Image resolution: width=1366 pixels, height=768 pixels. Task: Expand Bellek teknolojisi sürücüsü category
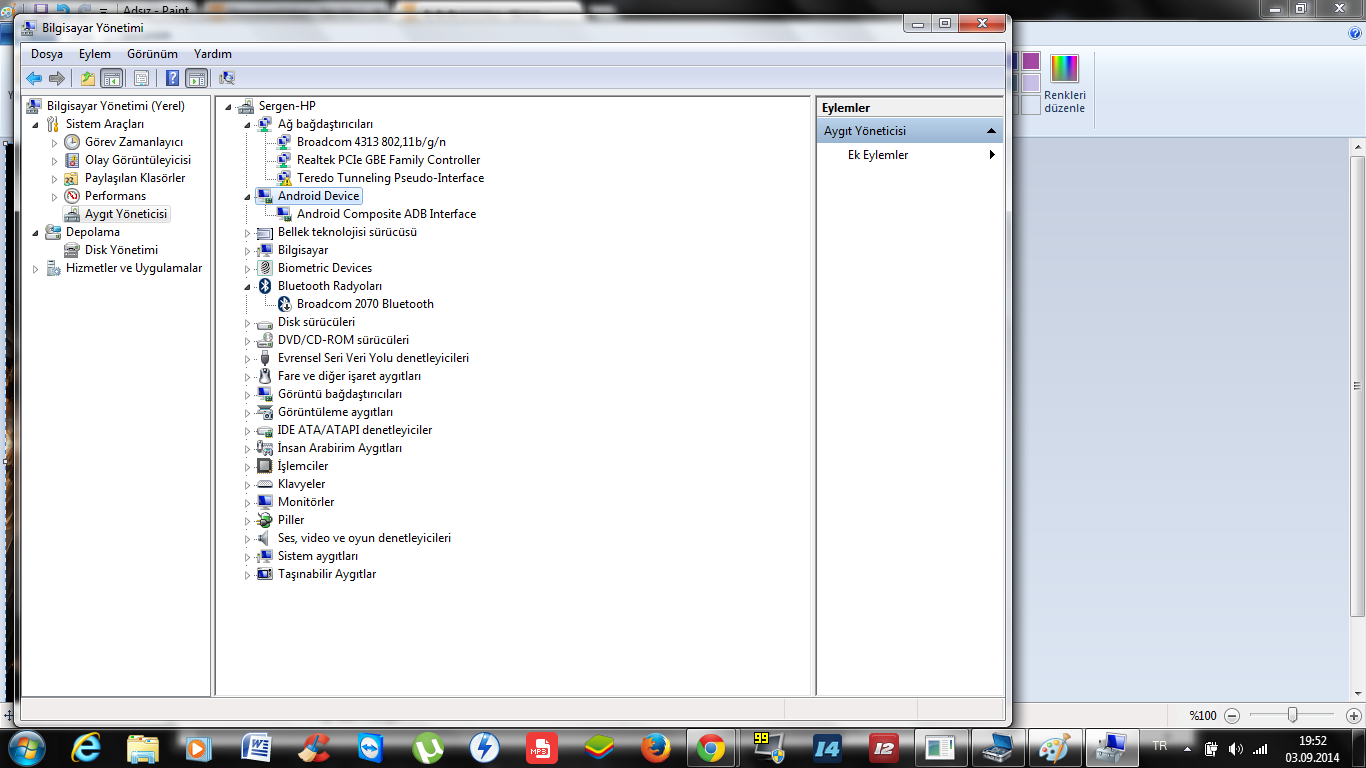coord(248,232)
